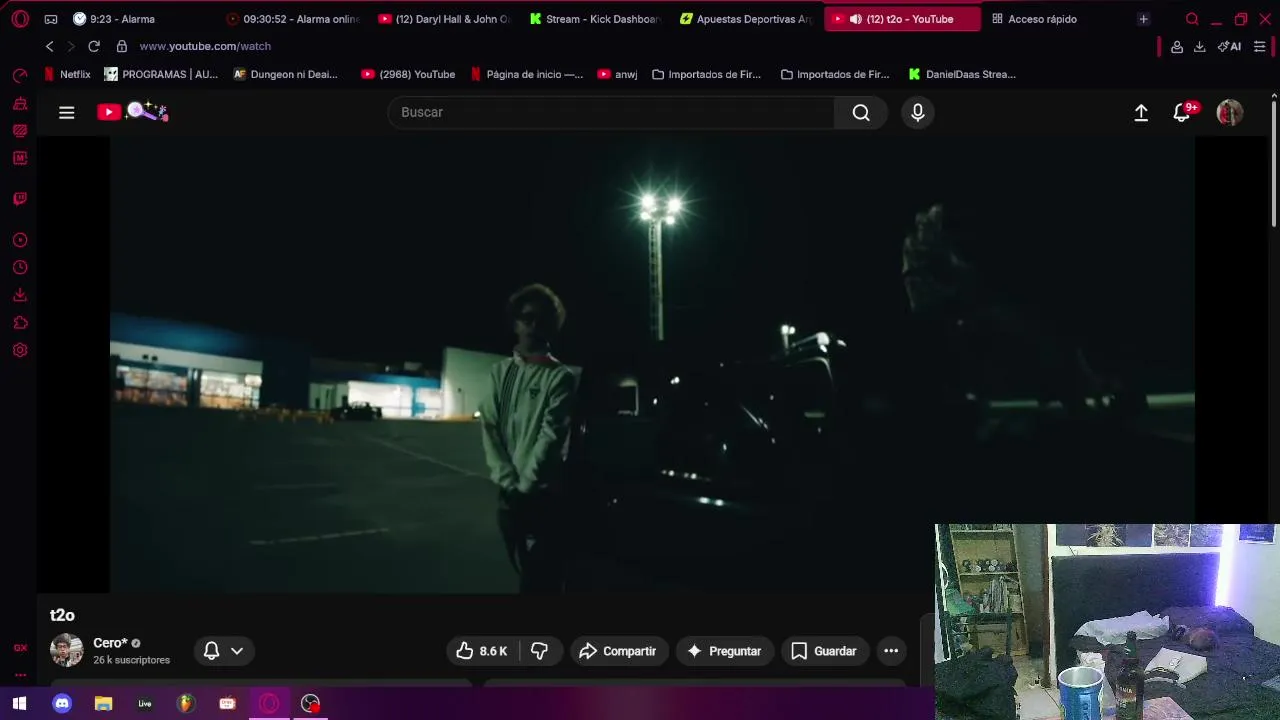Go back using the browser back arrow
This screenshot has width=1280, height=720.
tap(49, 46)
